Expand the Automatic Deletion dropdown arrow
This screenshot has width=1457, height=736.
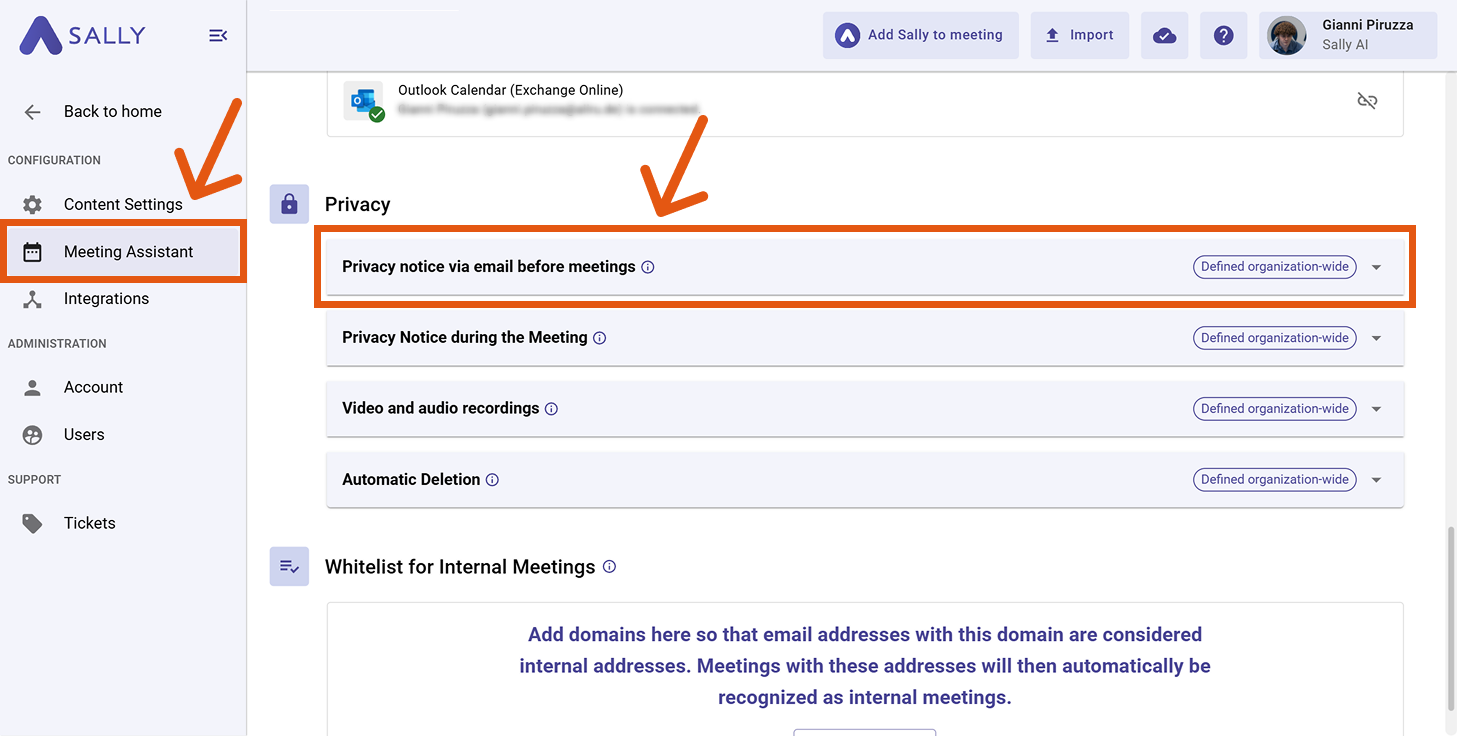coord(1376,480)
